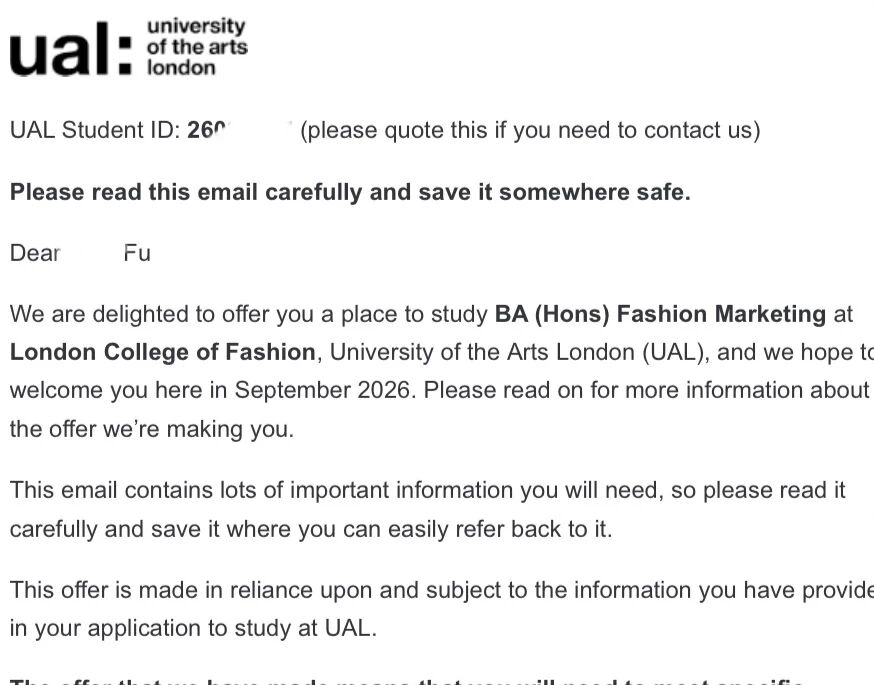Click the bold 'London College of Fashion' text

(163, 352)
